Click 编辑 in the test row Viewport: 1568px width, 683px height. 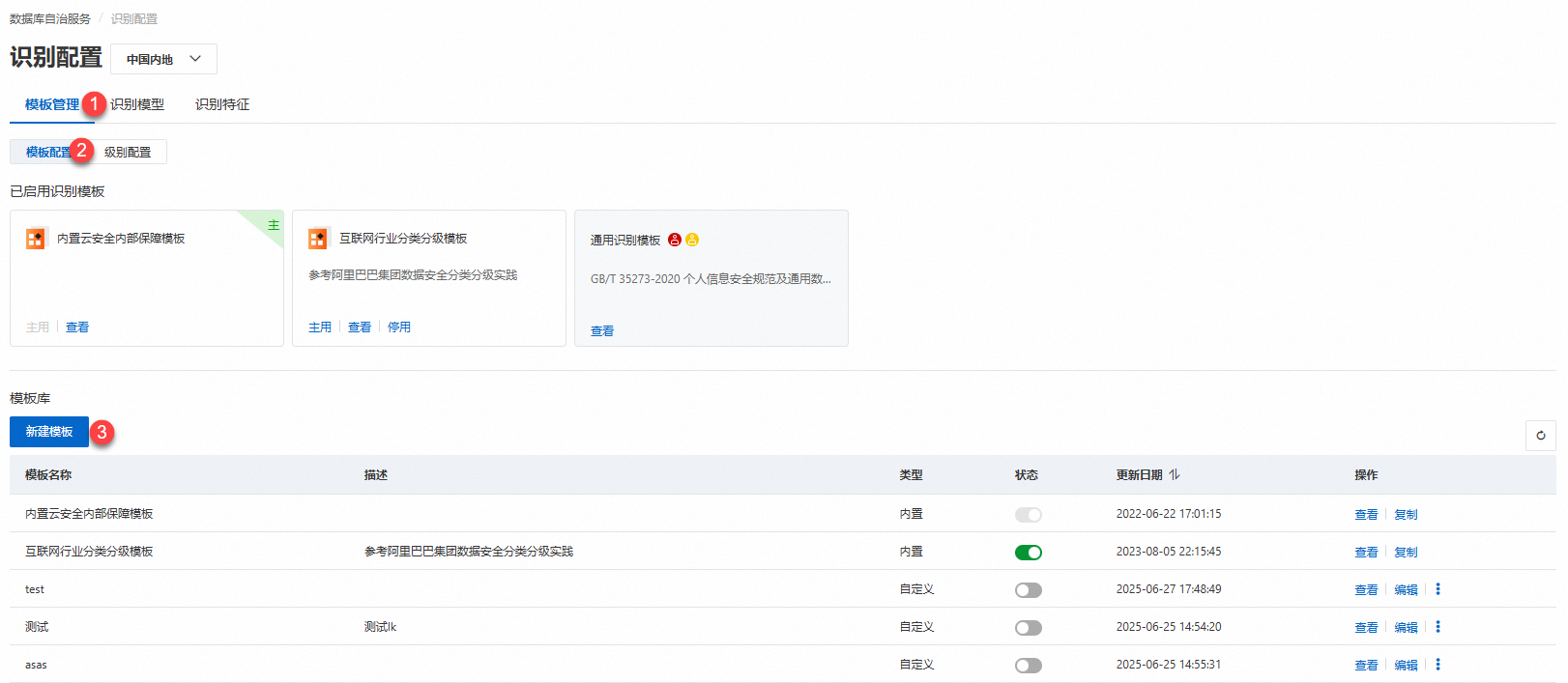tap(1406, 590)
